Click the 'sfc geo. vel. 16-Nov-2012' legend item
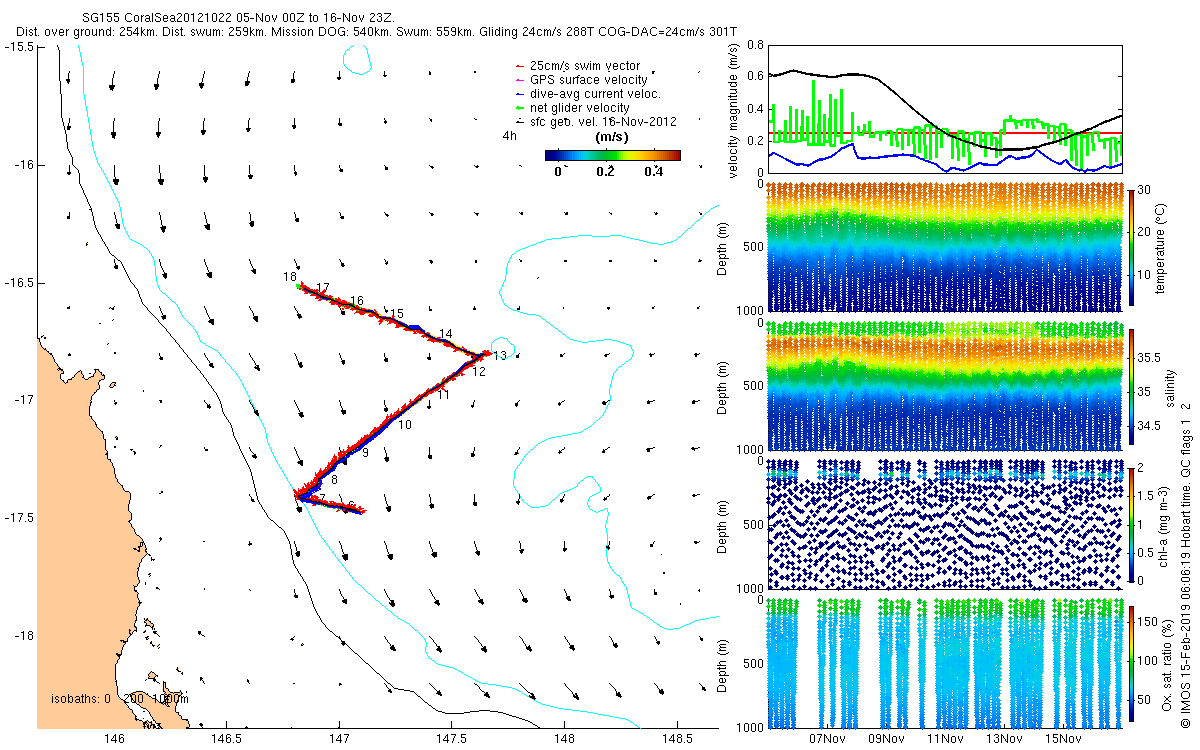1200x750 pixels. point(594,121)
